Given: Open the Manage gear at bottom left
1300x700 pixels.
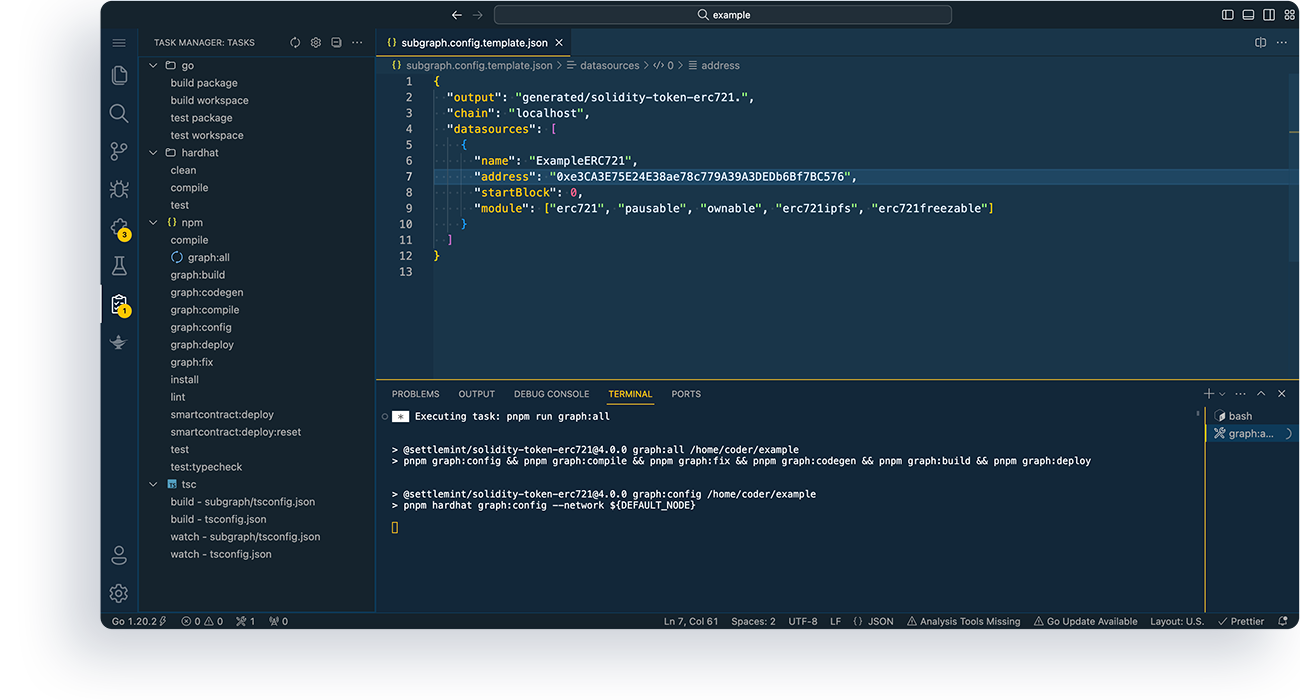Looking at the screenshot, I should pyautogui.click(x=119, y=593).
